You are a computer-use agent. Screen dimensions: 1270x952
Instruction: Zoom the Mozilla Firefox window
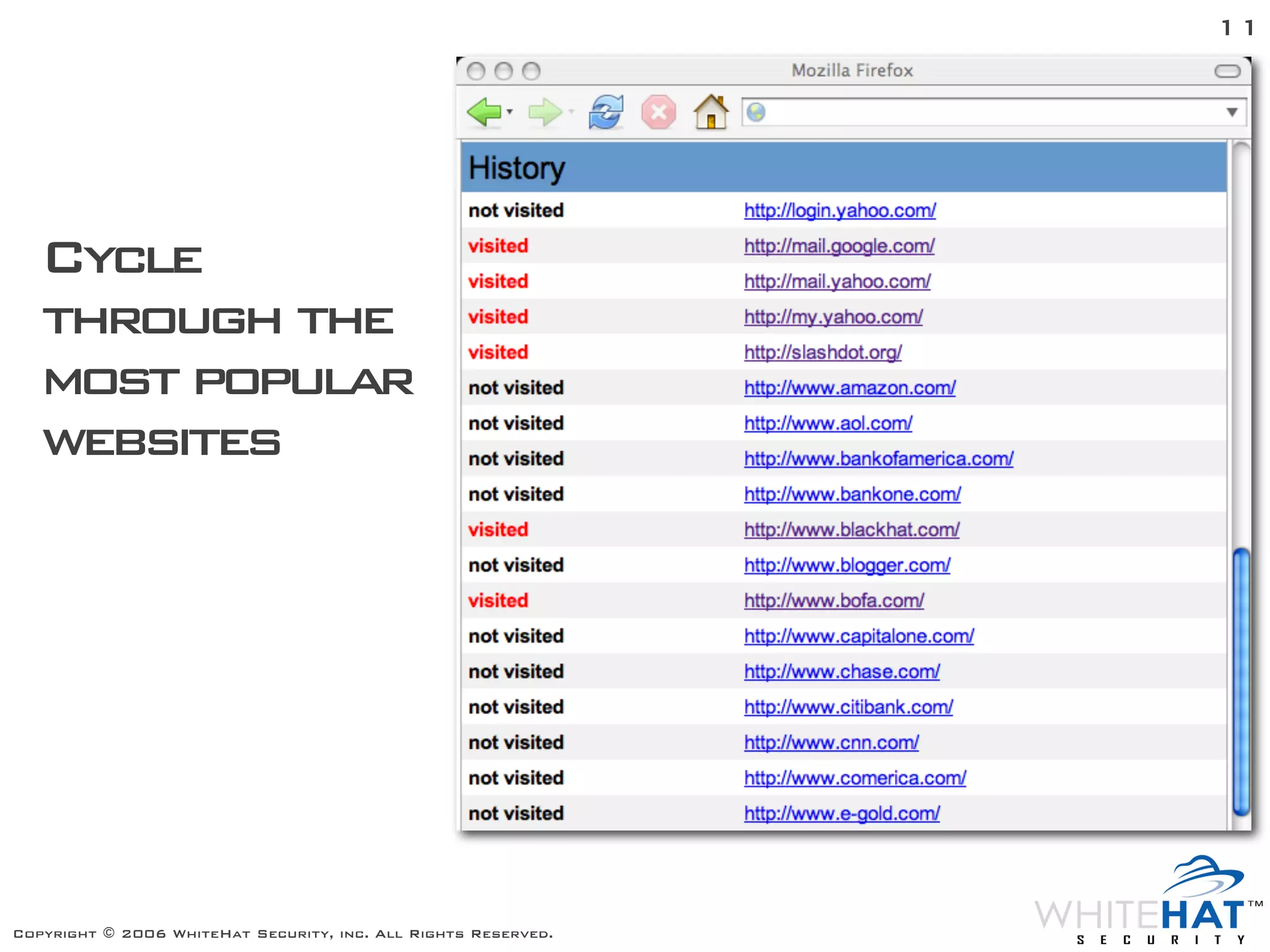(531, 71)
